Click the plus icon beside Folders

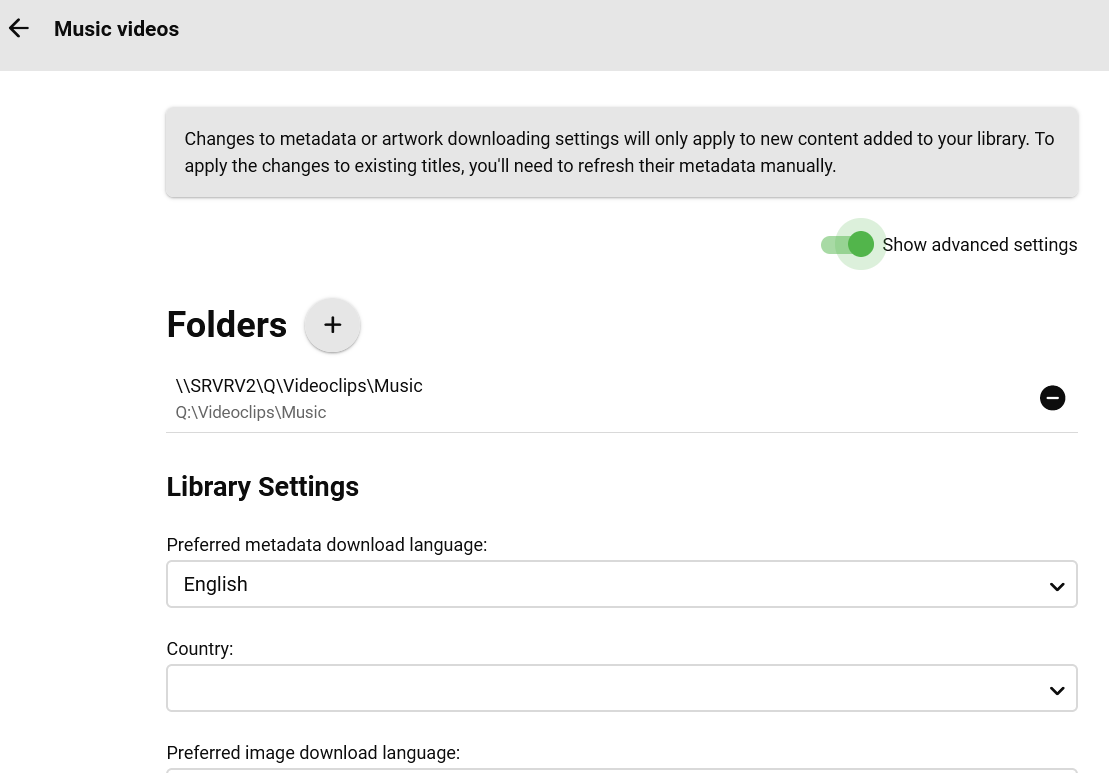pyautogui.click(x=332, y=325)
